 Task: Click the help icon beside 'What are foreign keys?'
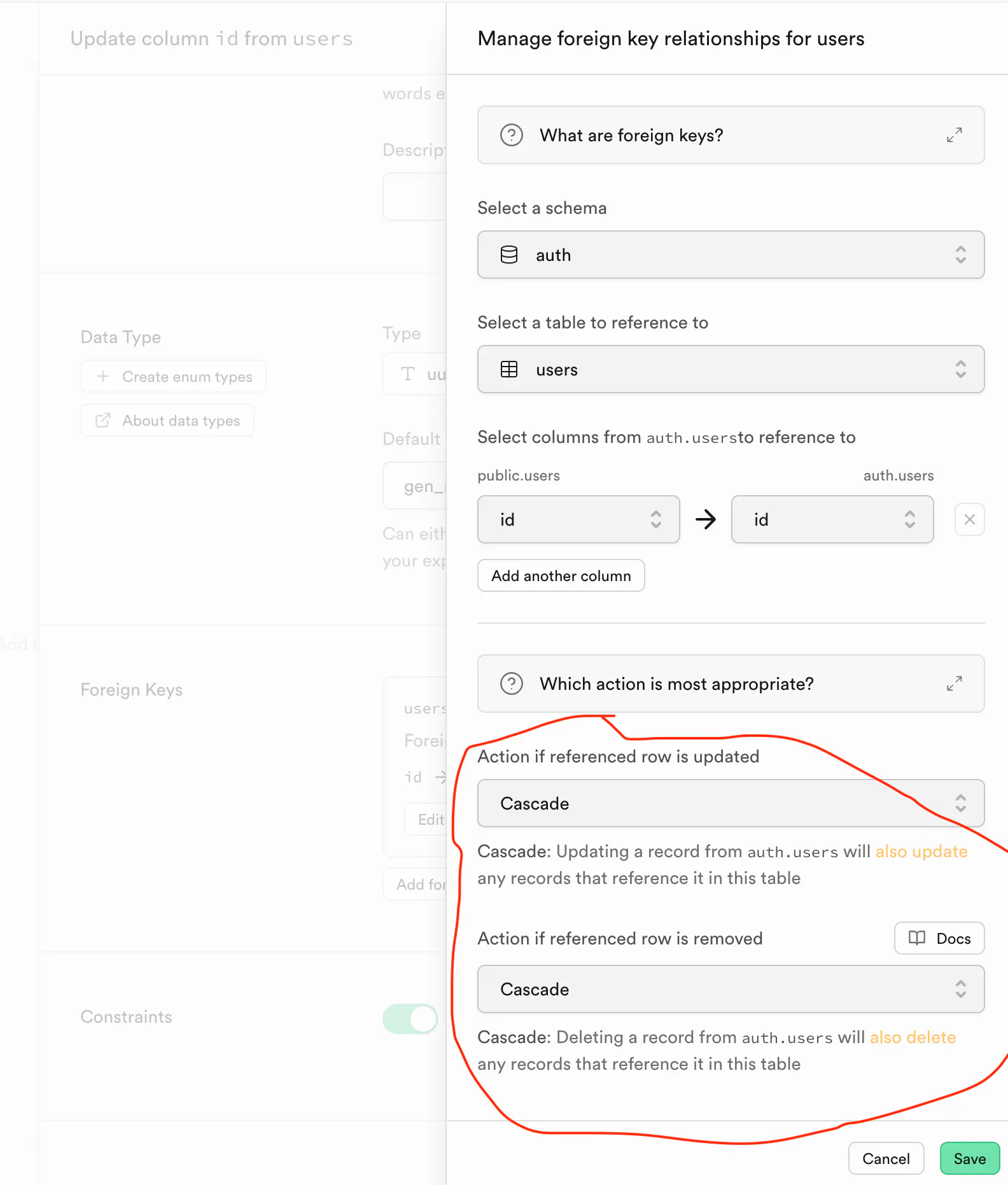(x=511, y=135)
